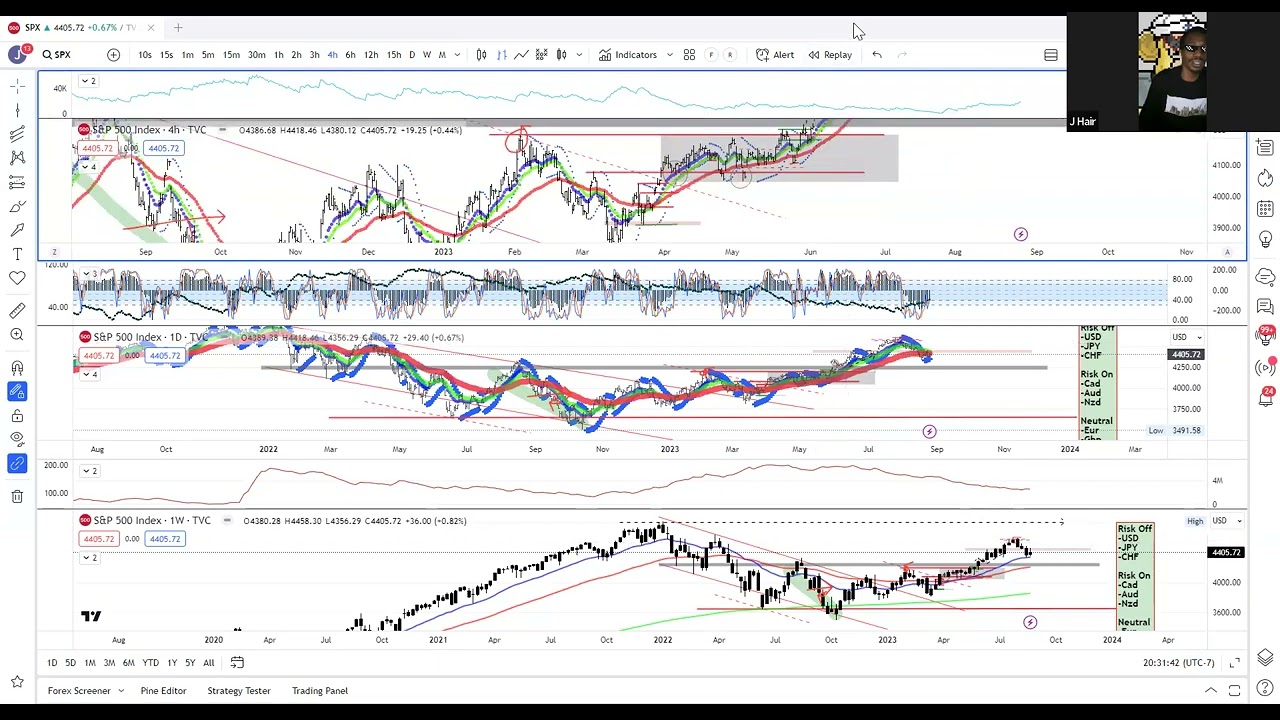Expand 4h chart indicator legend showing 4
This screenshot has height=720, width=1280.
[89, 166]
